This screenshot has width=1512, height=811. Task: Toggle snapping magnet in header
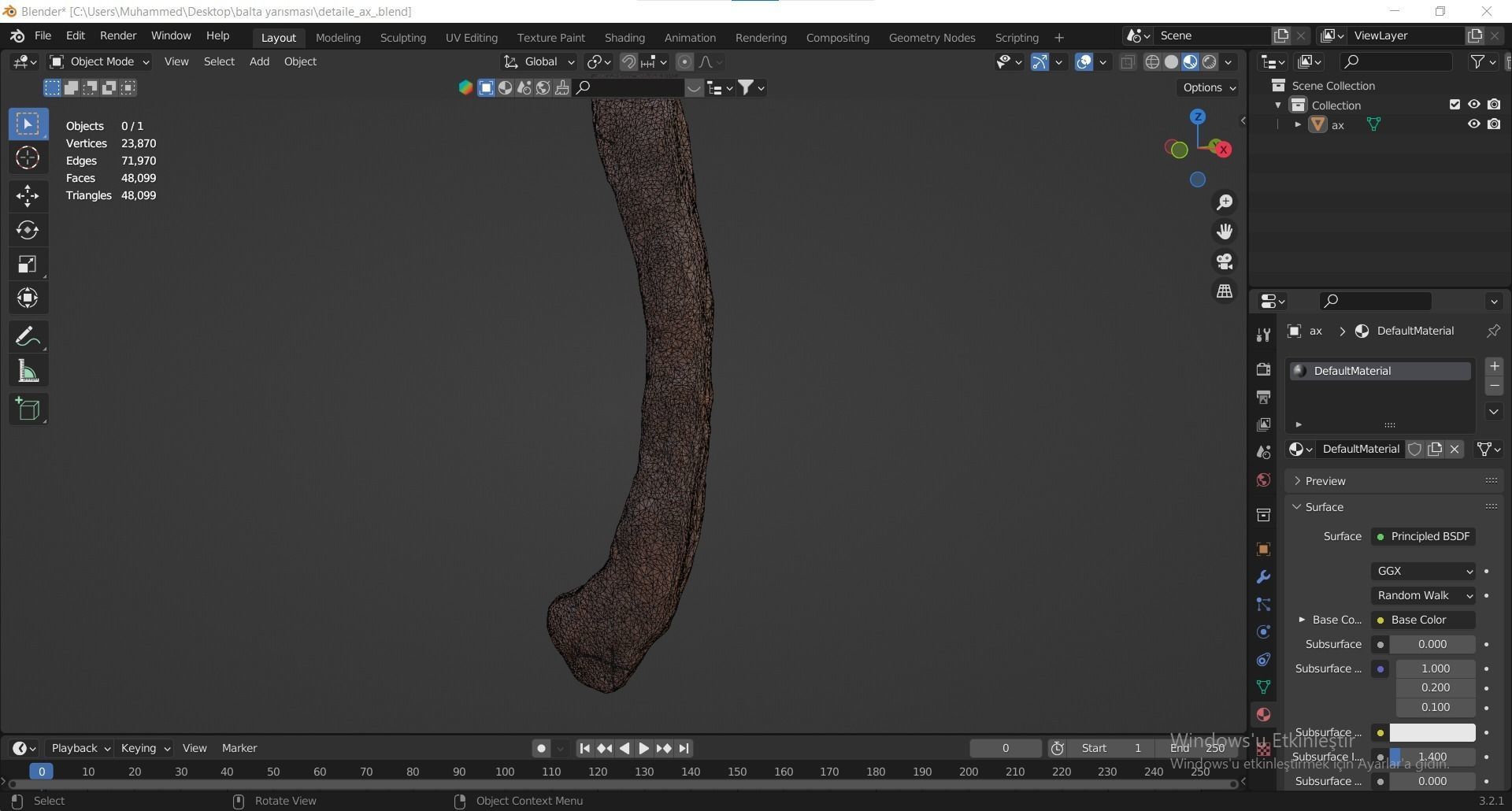628,62
